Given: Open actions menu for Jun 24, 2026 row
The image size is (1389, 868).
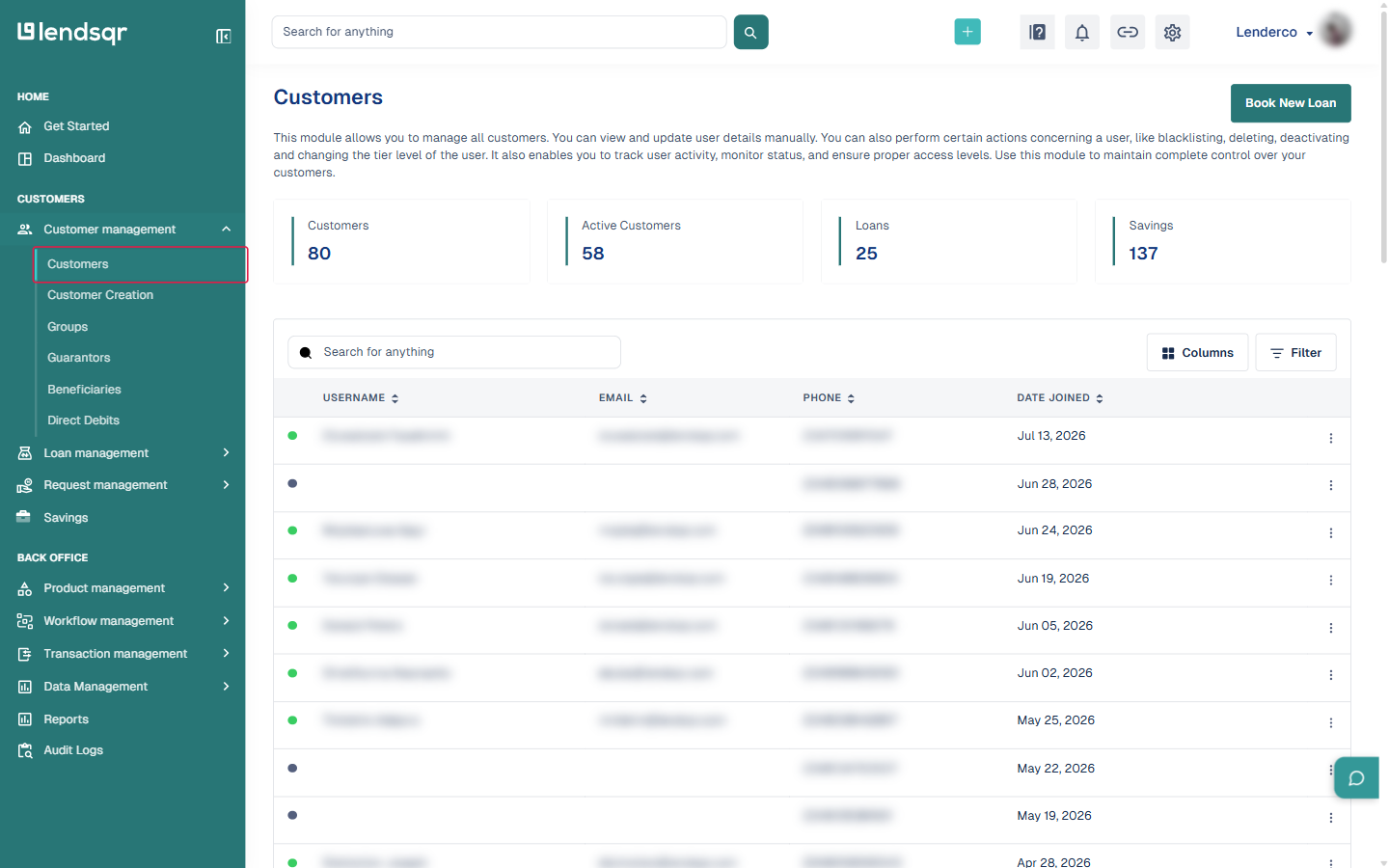Looking at the screenshot, I should point(1331,532).
